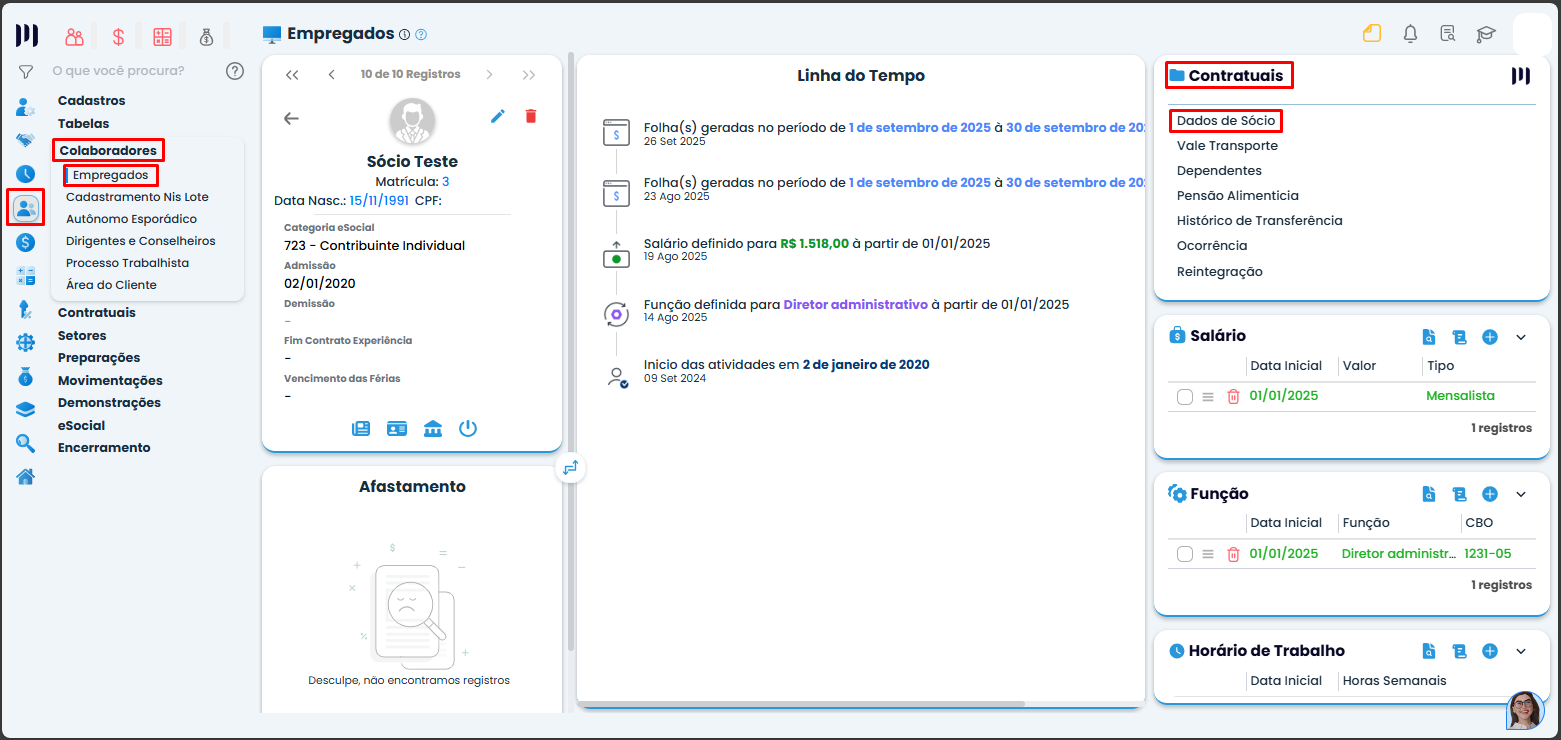Go to previous record with single-left chevron
This screenshot has height=740, width=1561.
pos(332,75)
